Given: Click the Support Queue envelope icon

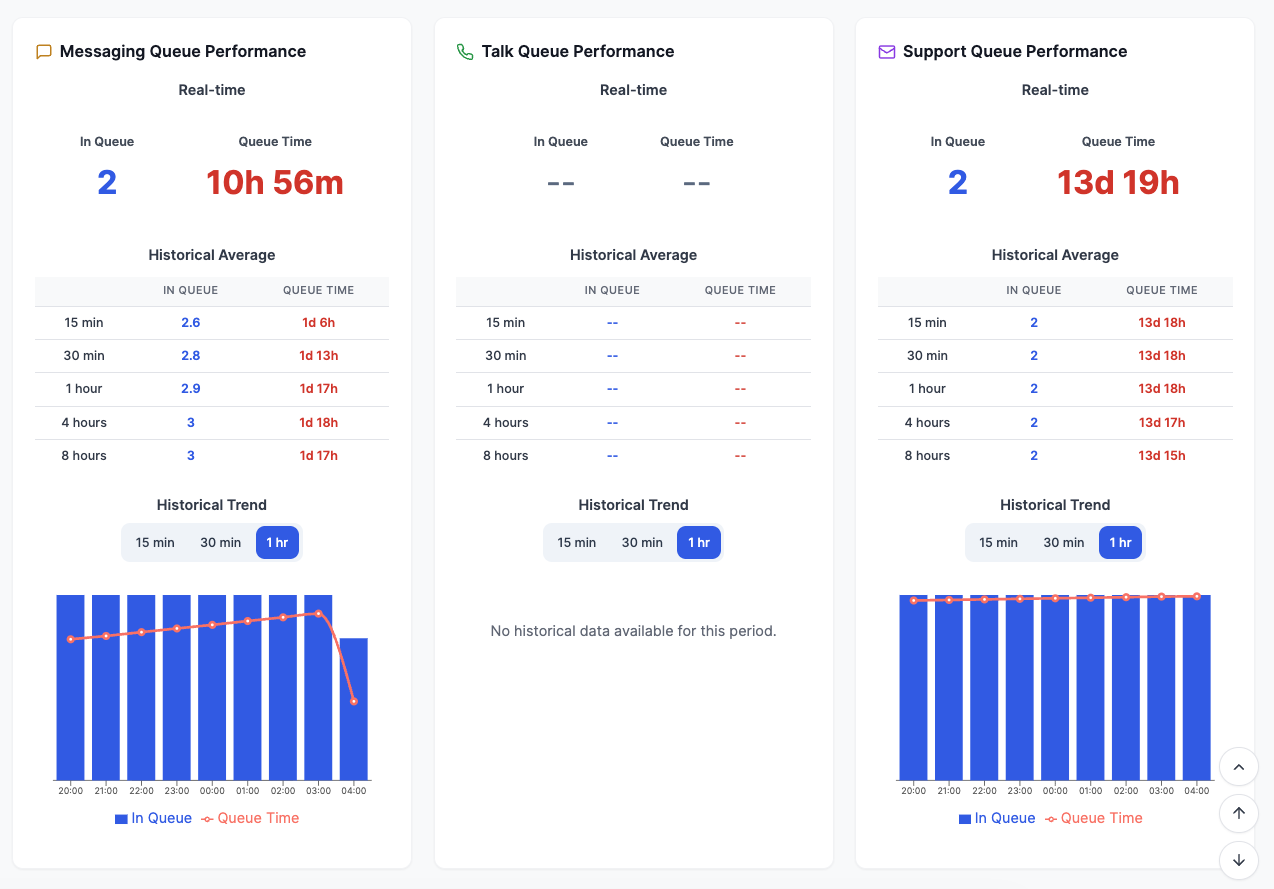Looking at the screenshot, I should tap(887, 52).
